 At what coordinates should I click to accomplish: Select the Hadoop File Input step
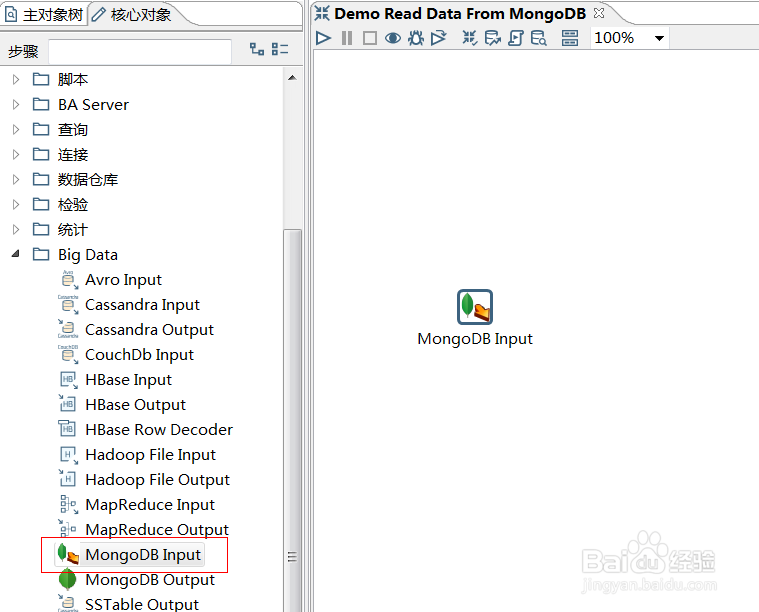(x=150, y=455)
